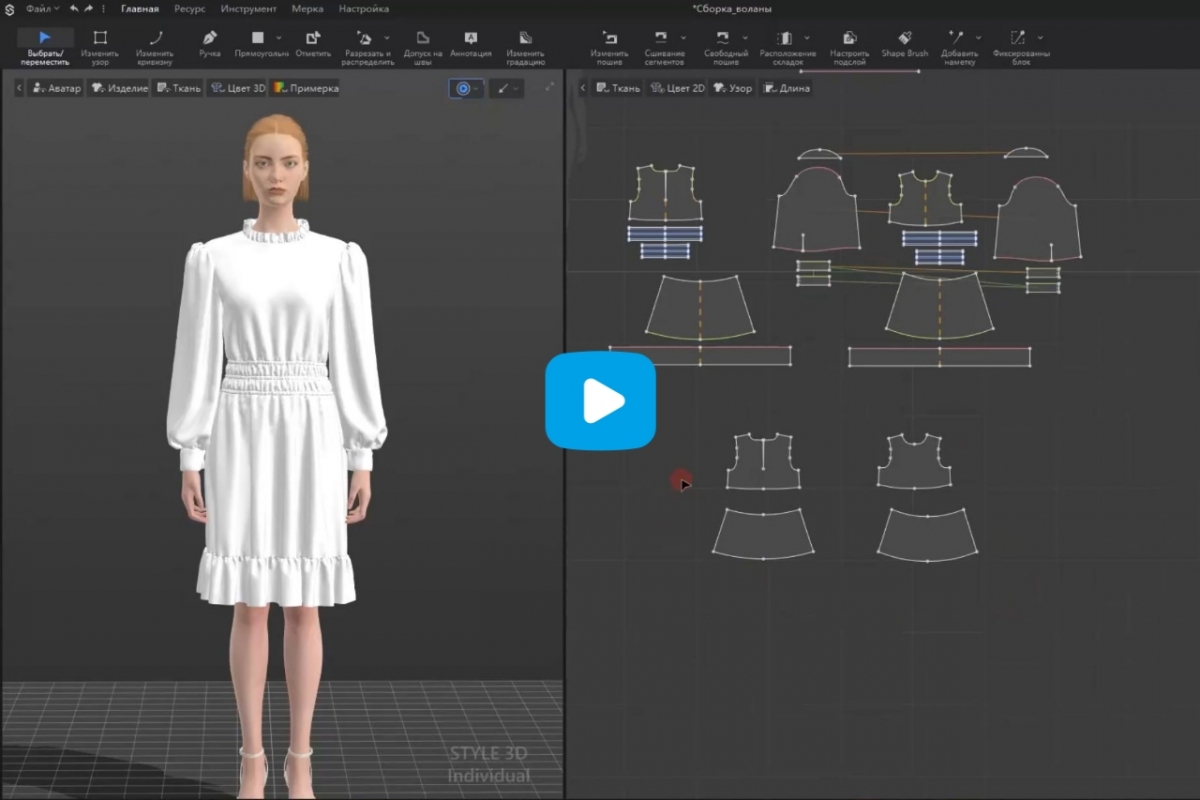Activate the Изменить узор tool
Image resolution: width=1200 pixels, height=800 pixels.
tap(100, 46)
